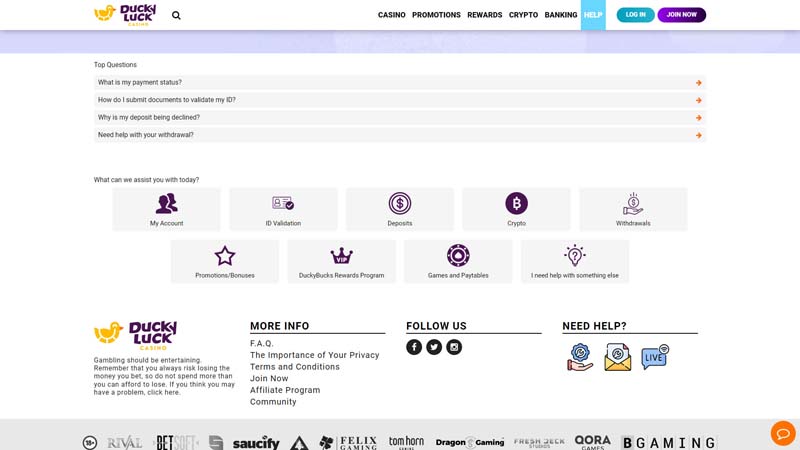The height and width of the screenshot is (450, 800).
Task: Open the Promotions menu item
Action: tap(436, 15)
